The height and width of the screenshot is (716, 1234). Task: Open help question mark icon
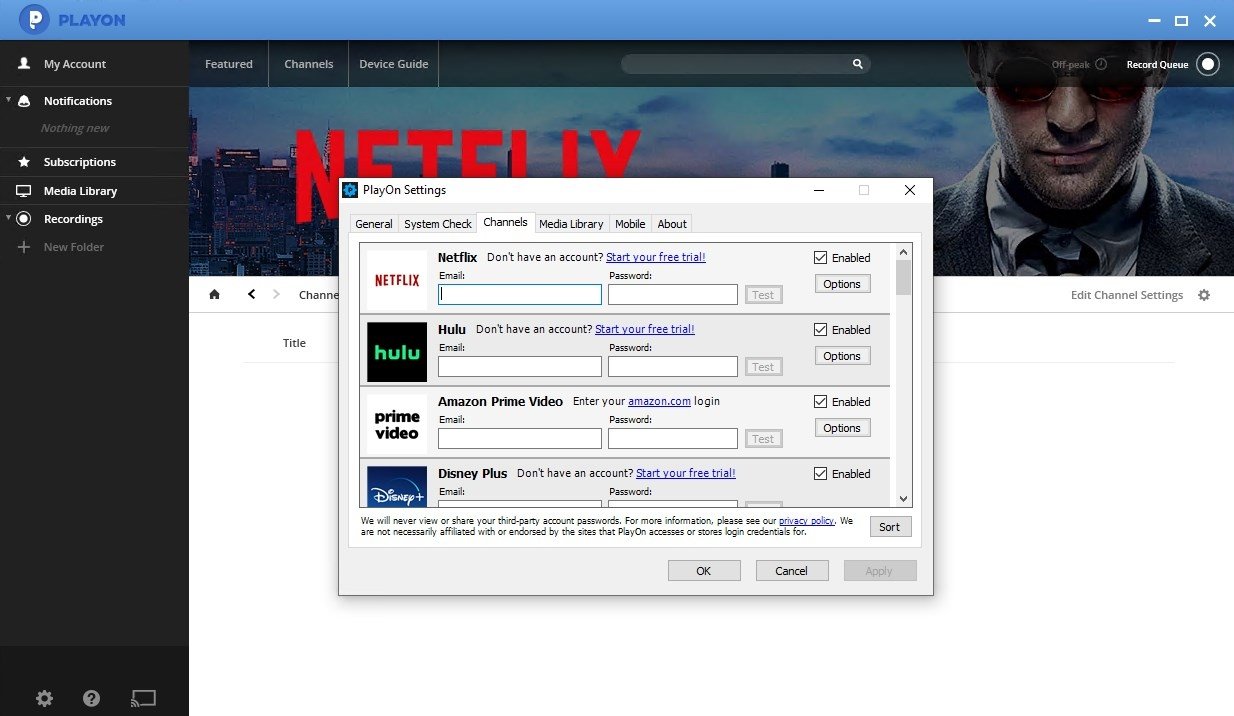92,698
